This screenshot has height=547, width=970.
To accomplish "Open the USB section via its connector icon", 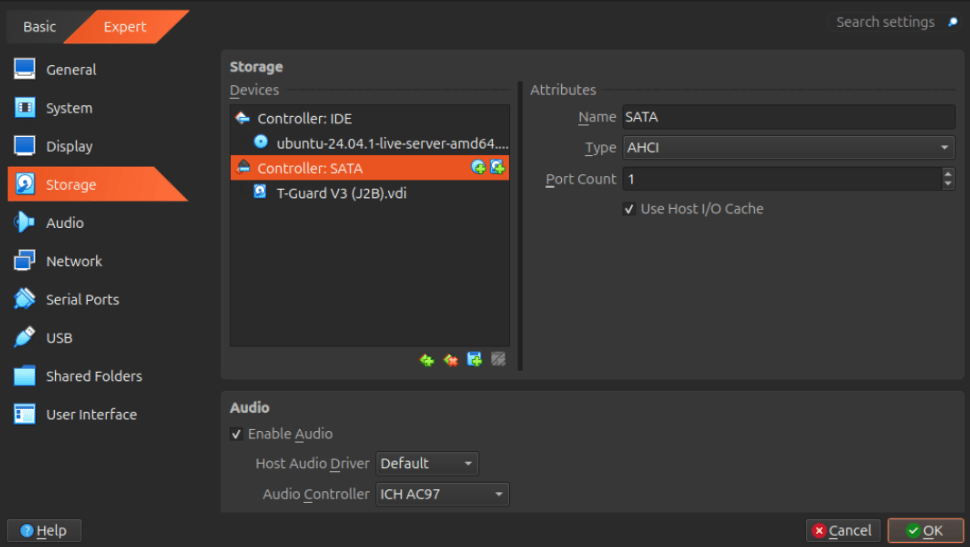I will pyautogui.click(x=25, y=338).
